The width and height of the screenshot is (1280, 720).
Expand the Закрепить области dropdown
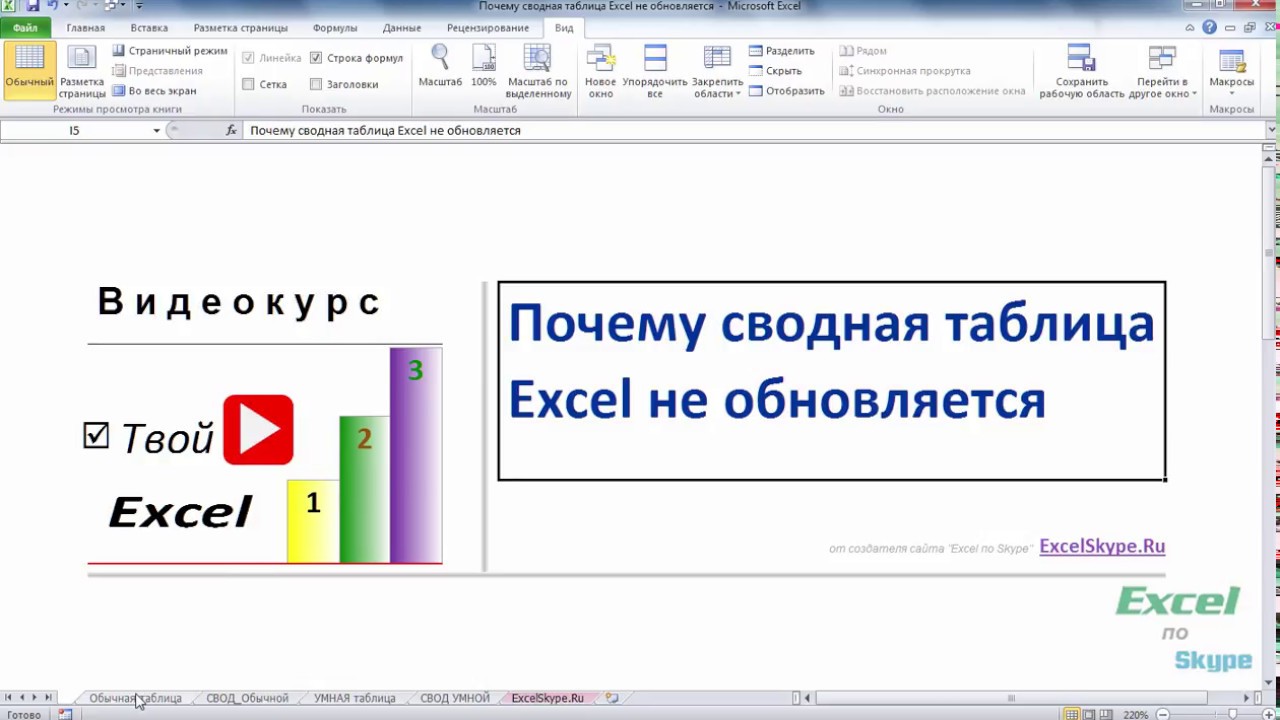tap(717, 70)
